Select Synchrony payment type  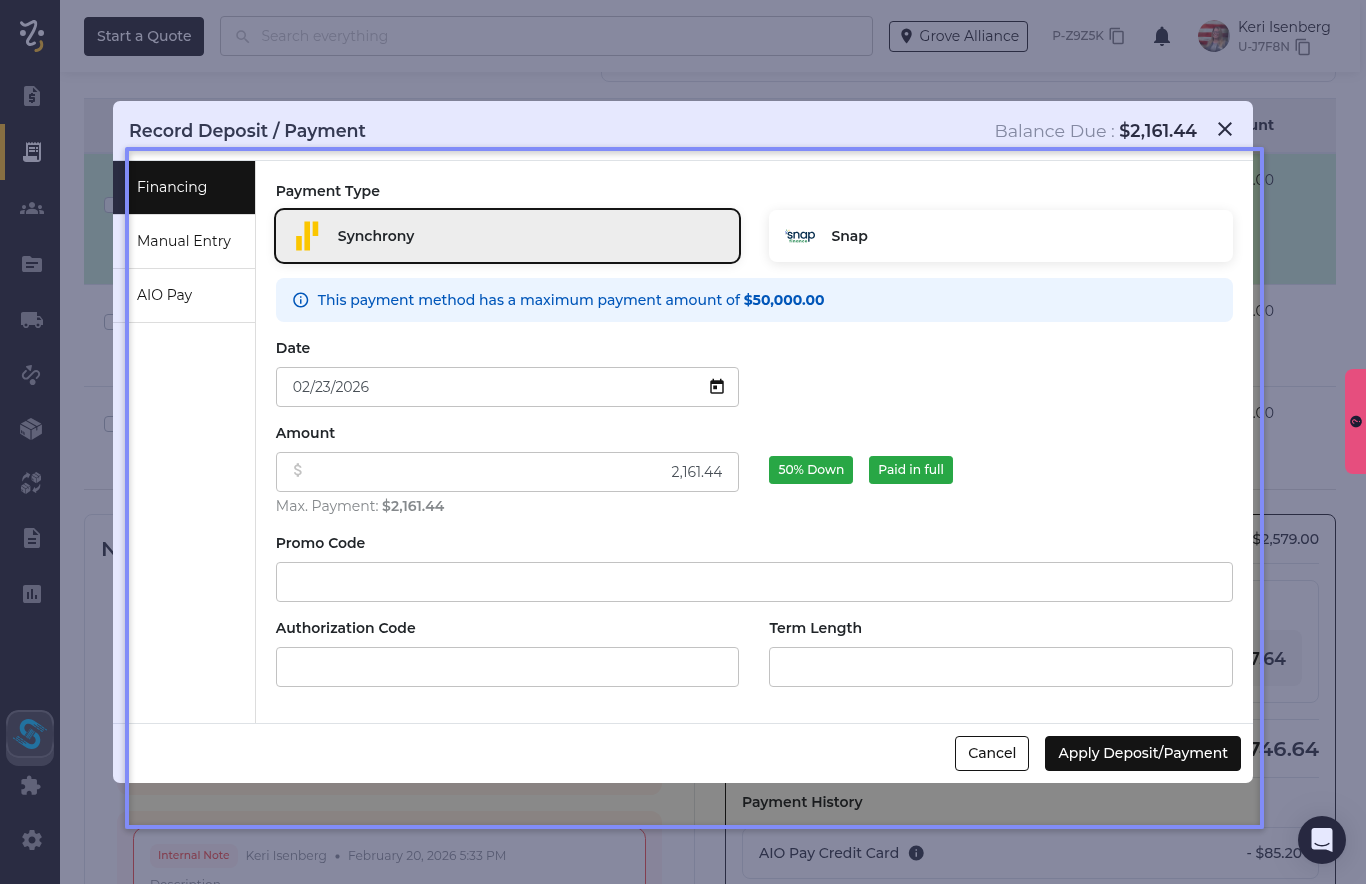pos(507,236)
